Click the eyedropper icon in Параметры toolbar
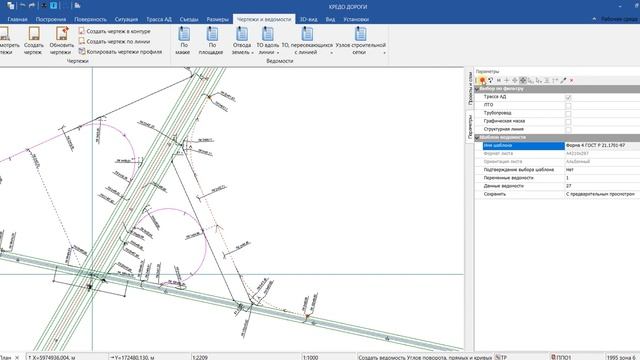The image size is (640, 360). pyautogui.click(x=563, y=80)
